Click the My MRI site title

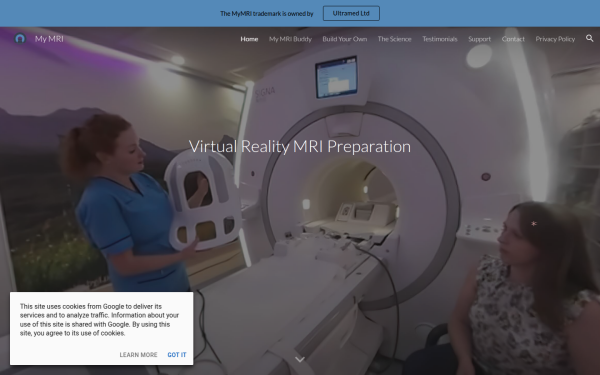click(49, 39)
